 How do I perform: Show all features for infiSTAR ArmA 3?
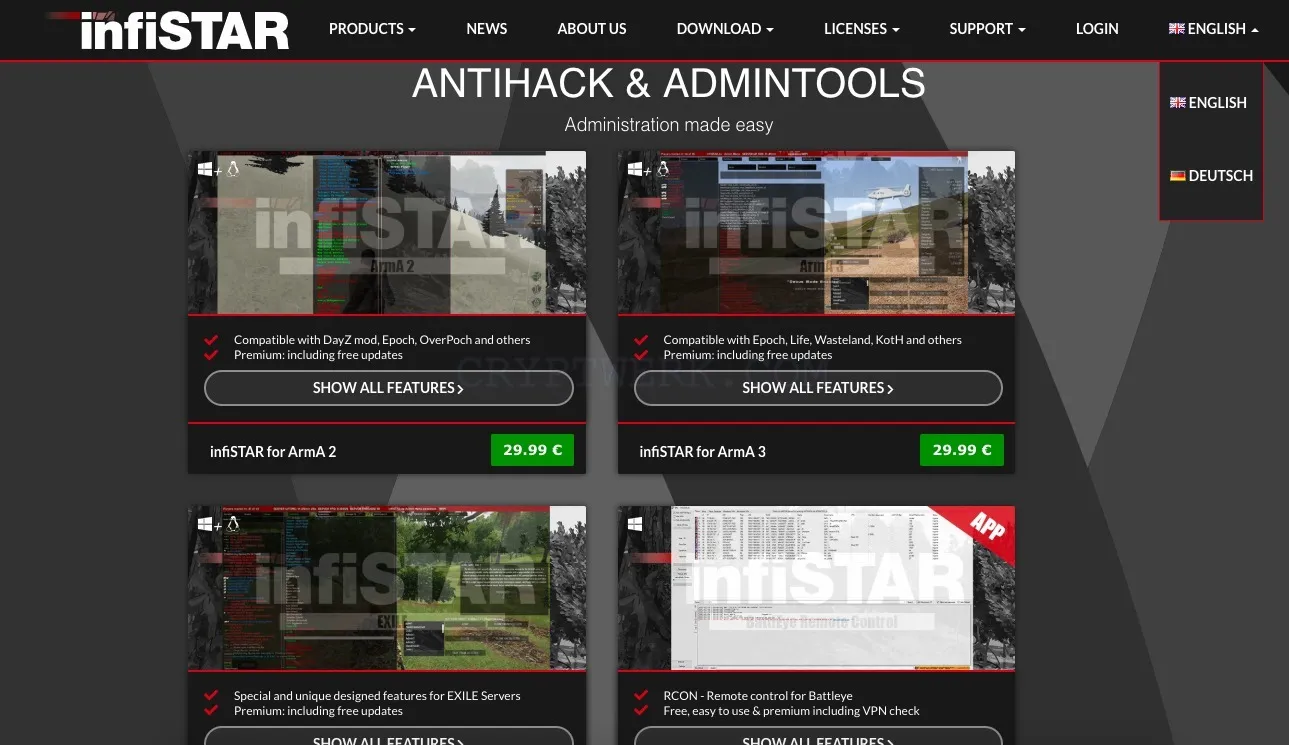point(818,388)
